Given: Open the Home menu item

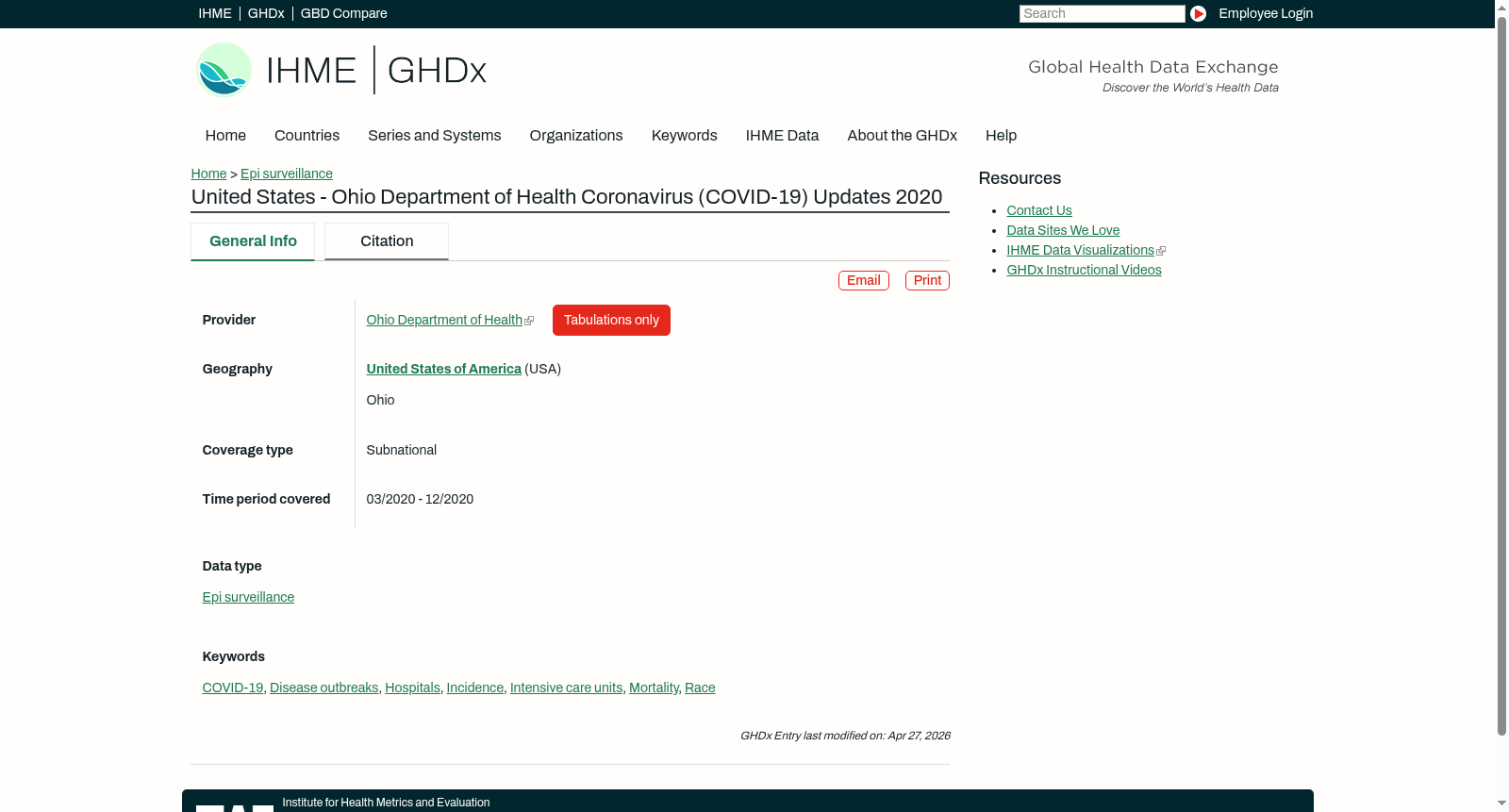Looking at the screenshot, I should pos(225,136).
